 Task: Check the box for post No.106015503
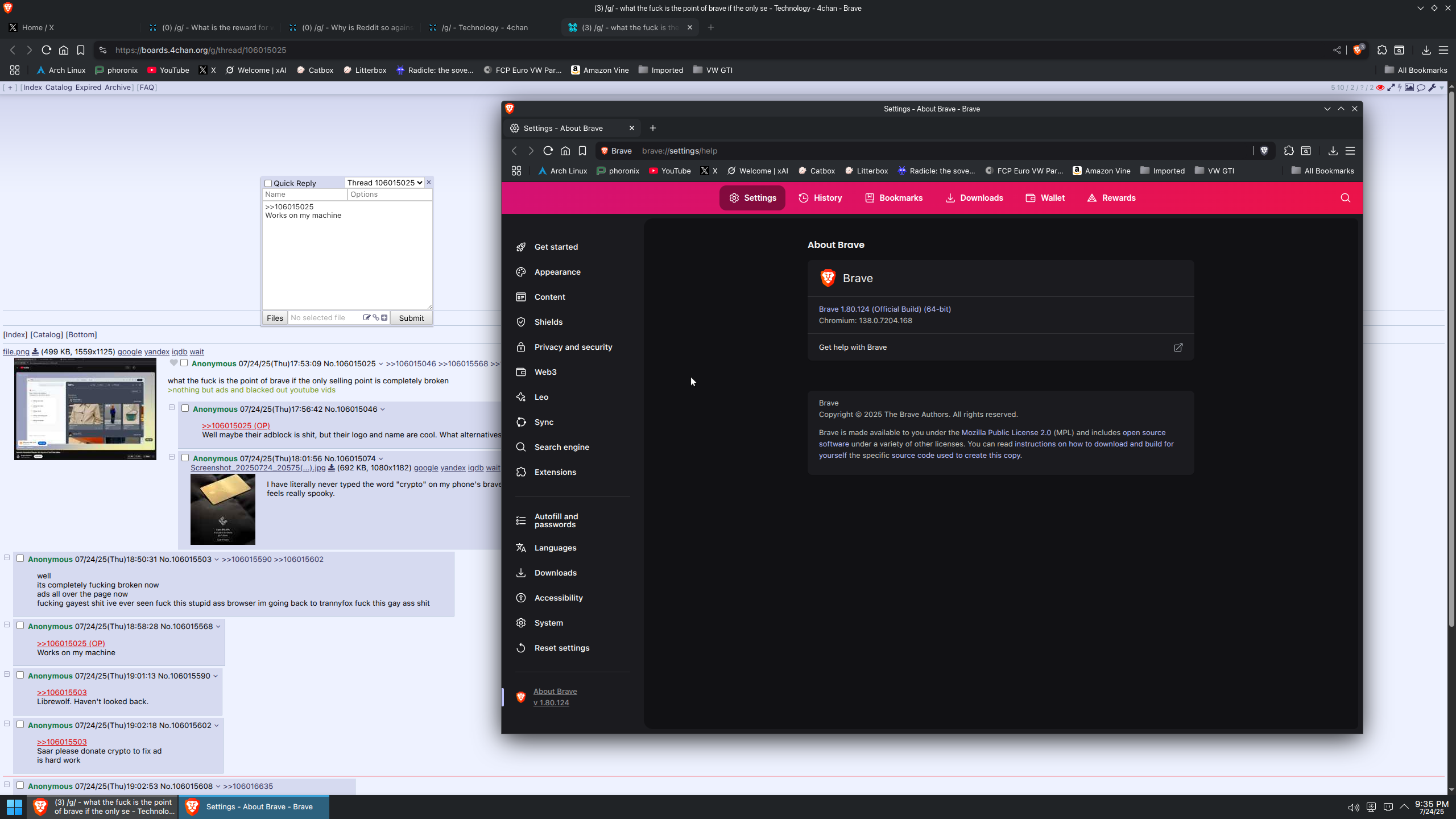pyautogui.click(x=20, y=559)
